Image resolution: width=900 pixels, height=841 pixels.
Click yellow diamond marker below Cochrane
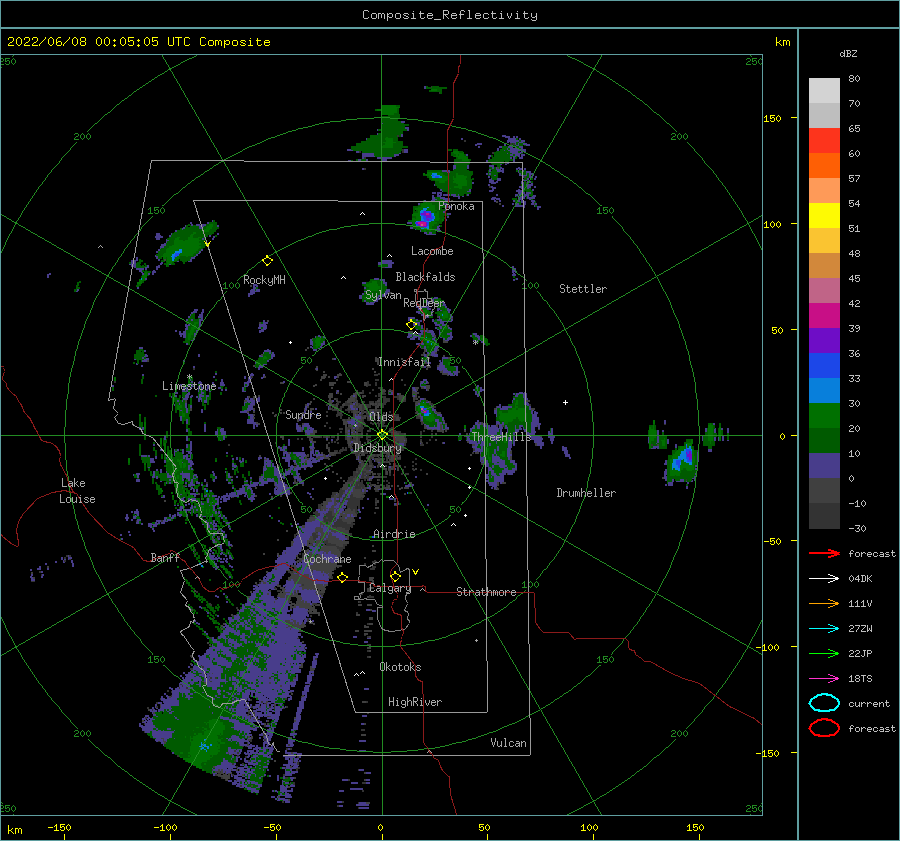pos(342,578)
